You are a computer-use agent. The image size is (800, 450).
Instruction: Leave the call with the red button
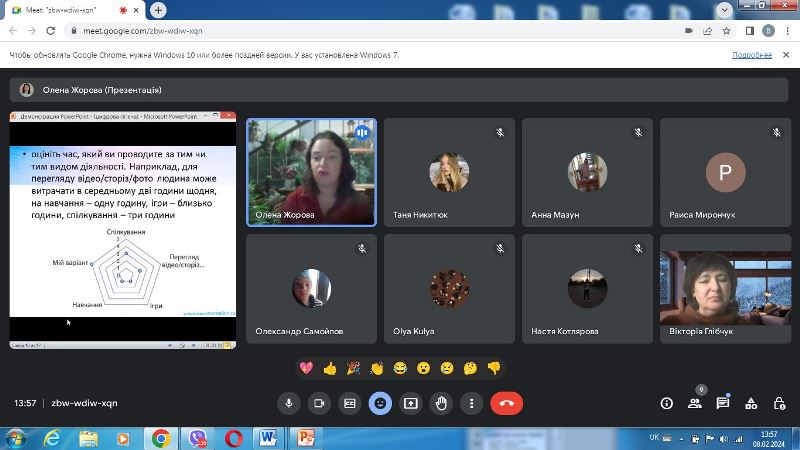click(x=507, y=403)
